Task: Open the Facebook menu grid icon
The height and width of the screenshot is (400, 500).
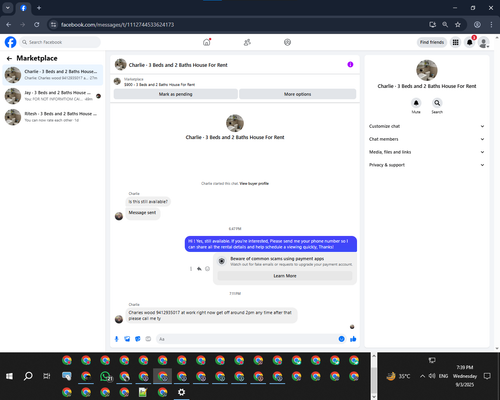Action: tap(455, 42)
